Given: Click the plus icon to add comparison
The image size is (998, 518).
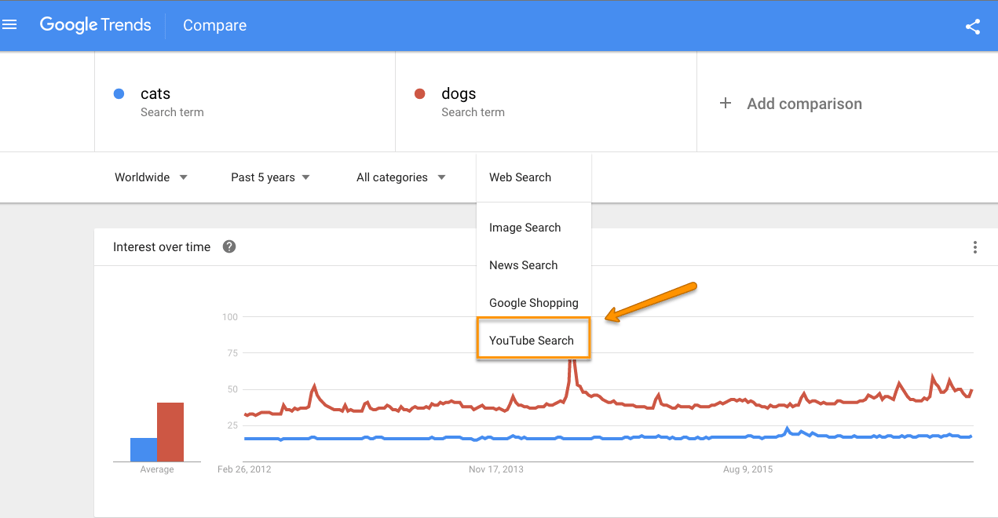Looking at the screenshot, I should tap(726, 103).
